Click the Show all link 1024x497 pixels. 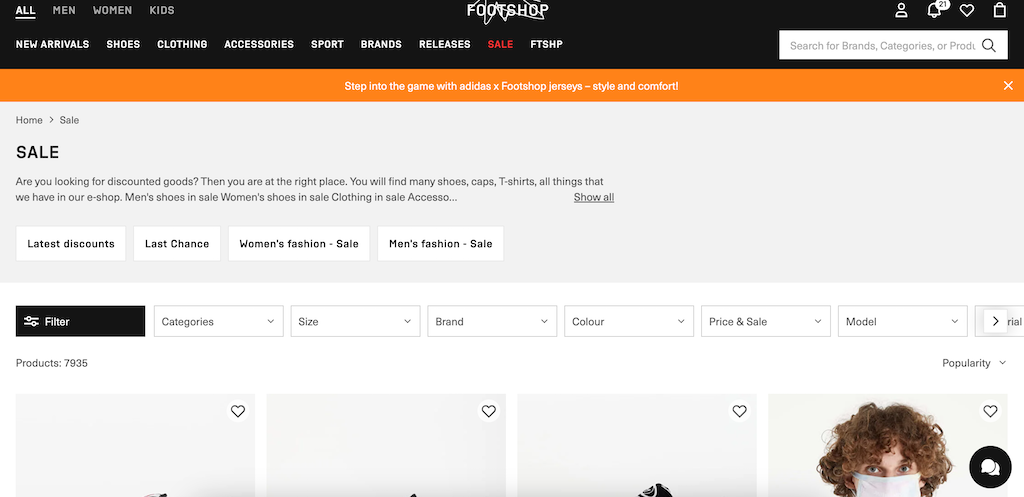tap(594, 197)
